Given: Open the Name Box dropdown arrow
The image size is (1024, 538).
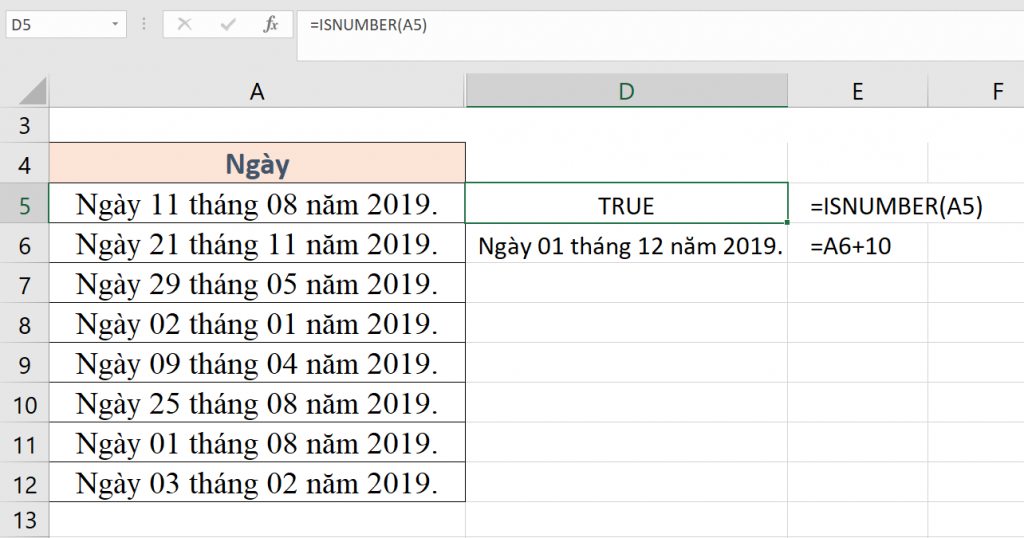Looking at the screenshot, I should coord(115,25).
